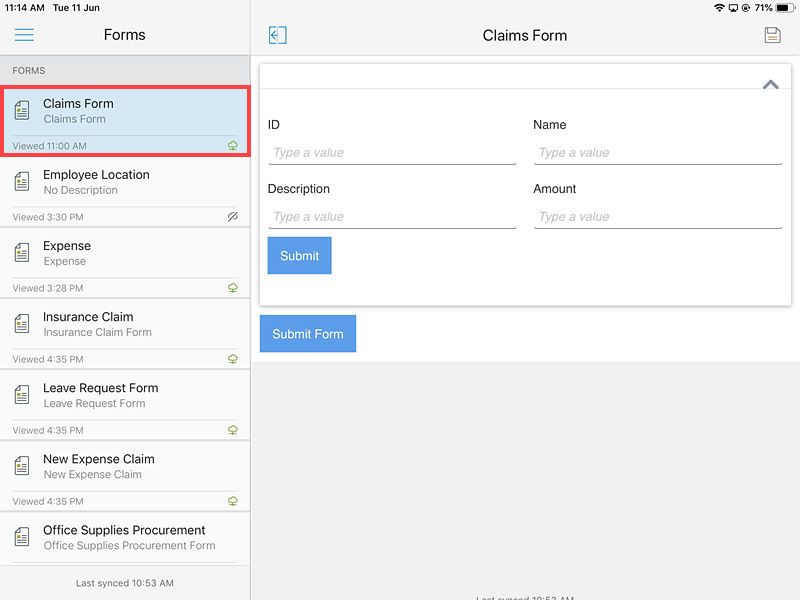Check the battery status indicator

coord(785,8)
